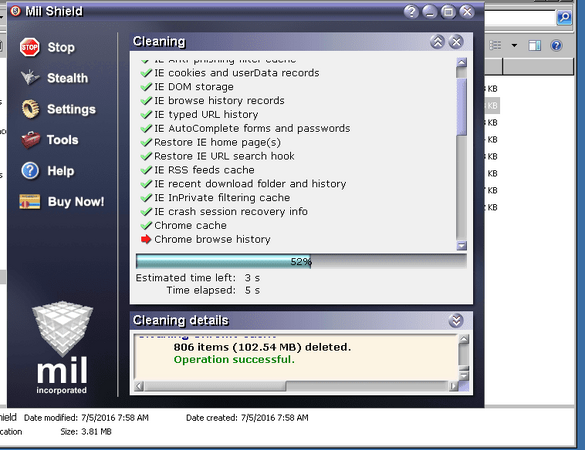Image resolution: width=585 pixels, height=450 pixels.
Task: Click the Cleaning details scroll up arrow
Action: 463,339
